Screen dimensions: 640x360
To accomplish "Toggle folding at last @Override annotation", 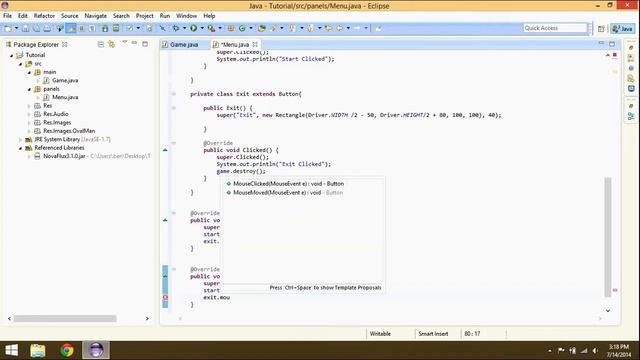I will tap(173, 269).
